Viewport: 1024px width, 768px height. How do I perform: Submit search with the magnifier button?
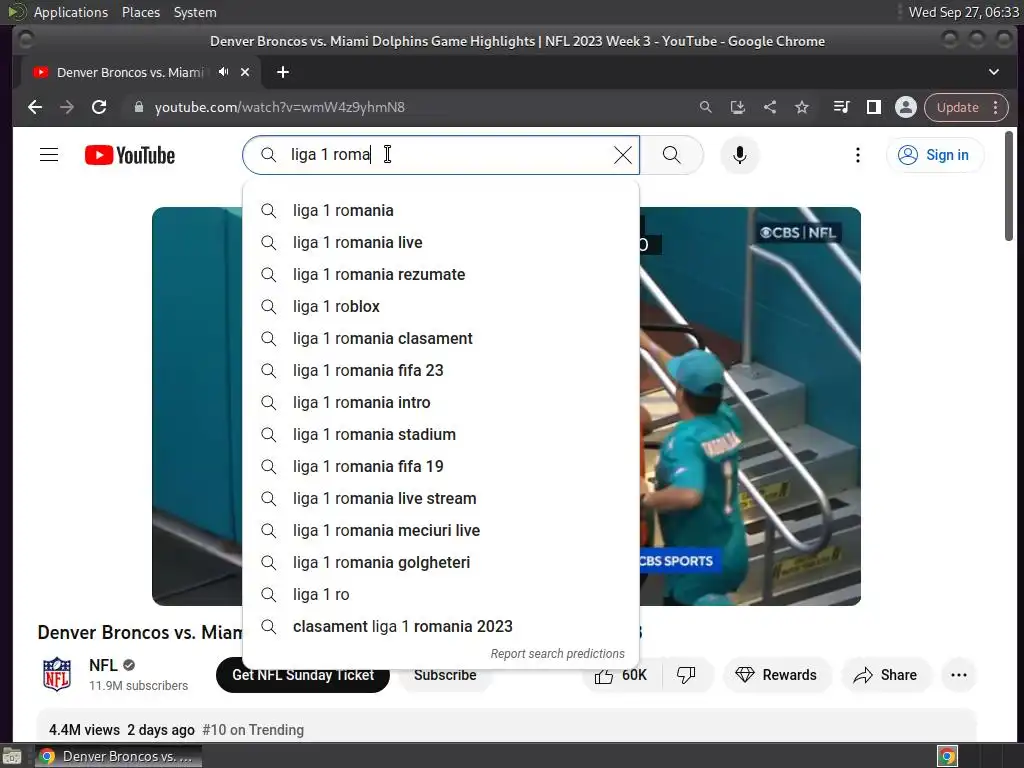[x=671, y=155]
